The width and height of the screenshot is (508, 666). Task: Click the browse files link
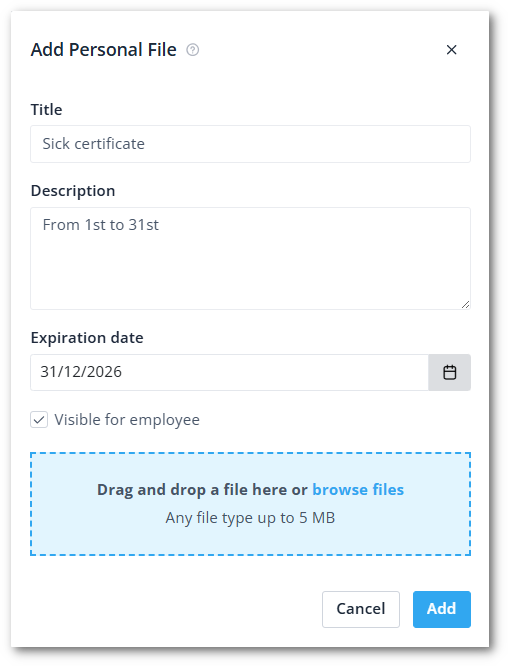(358, 489)
